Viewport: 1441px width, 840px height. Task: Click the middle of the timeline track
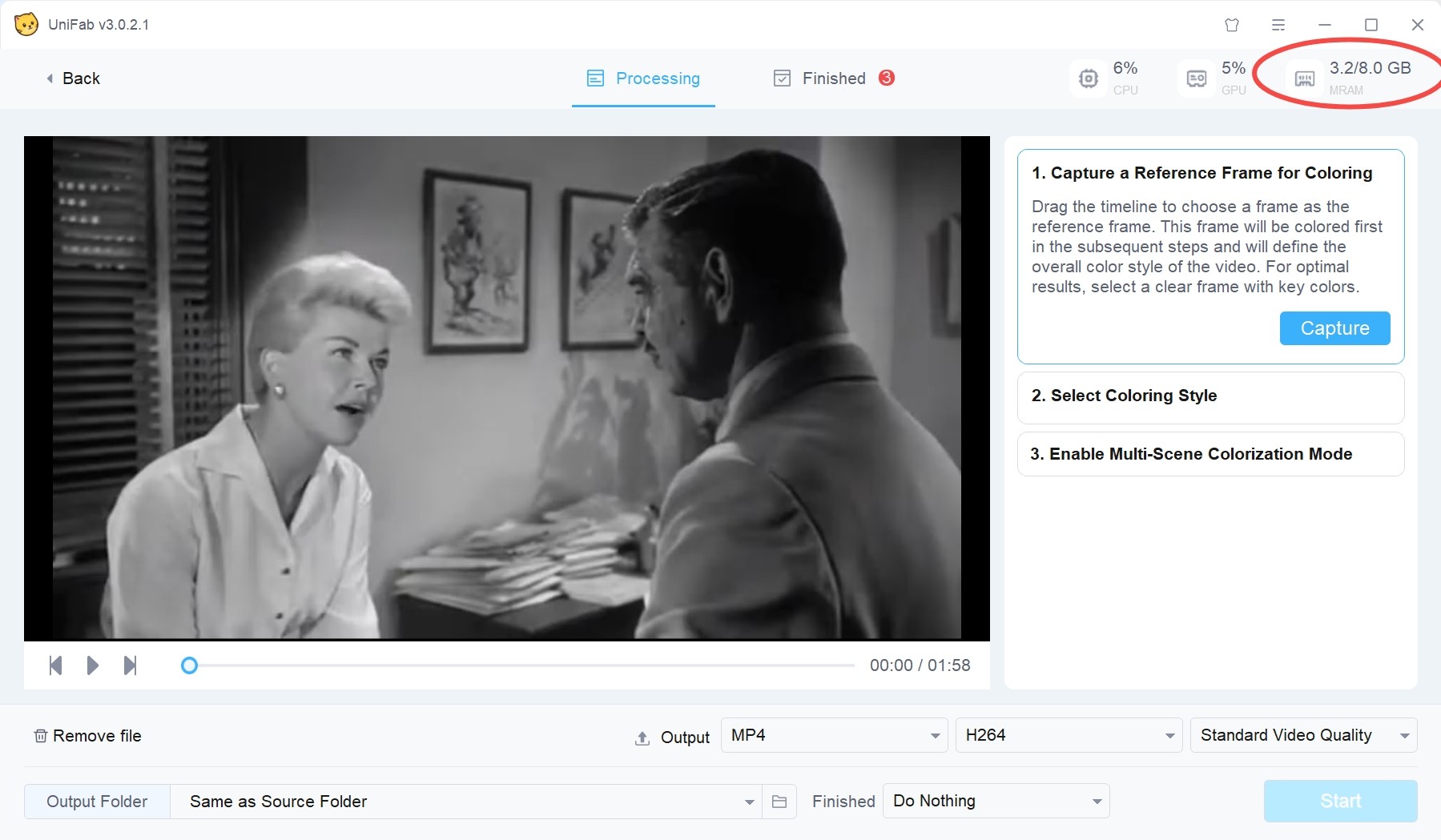517,665
